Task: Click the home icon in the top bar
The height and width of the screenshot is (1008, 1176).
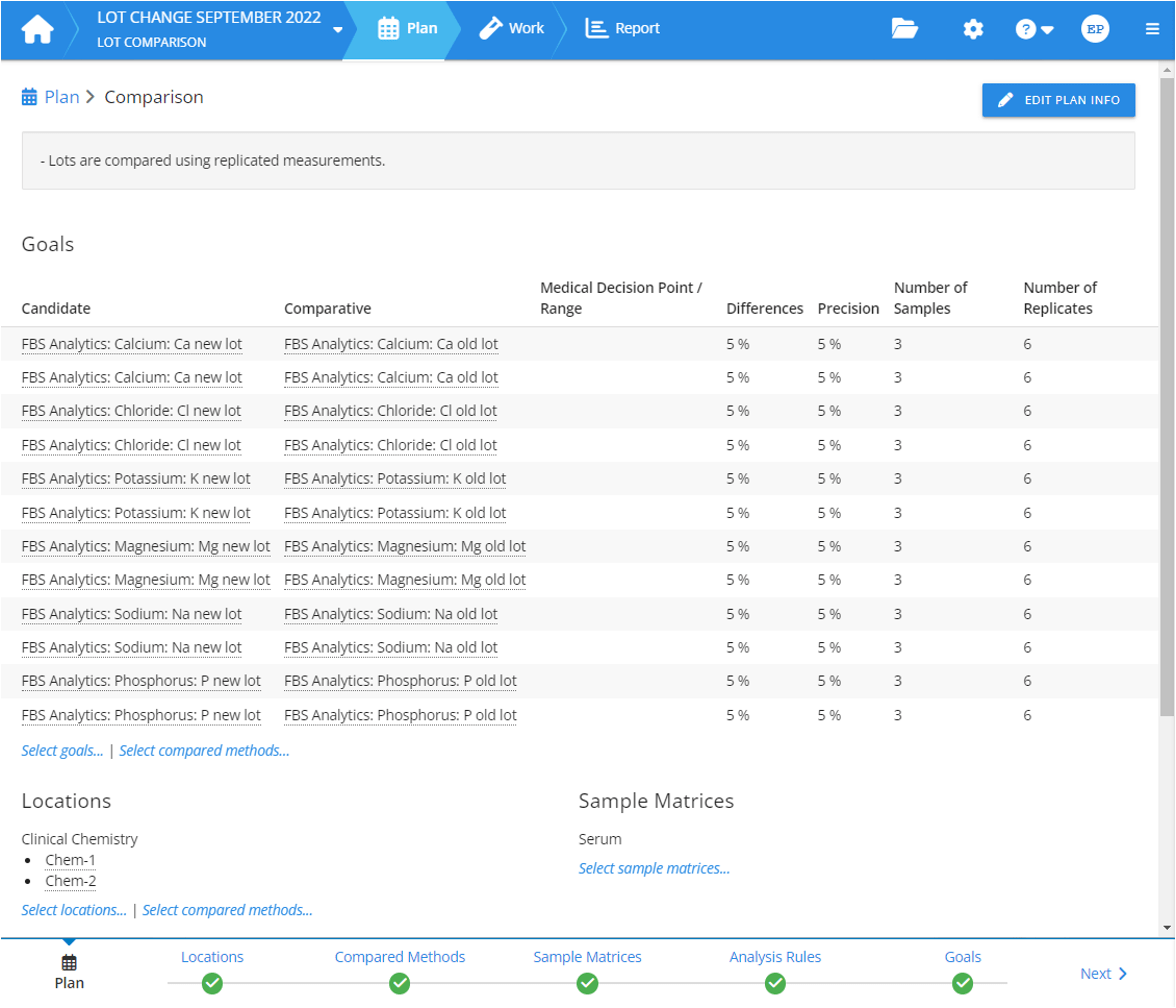Action: pyautogui.click(x=37, y=29)
